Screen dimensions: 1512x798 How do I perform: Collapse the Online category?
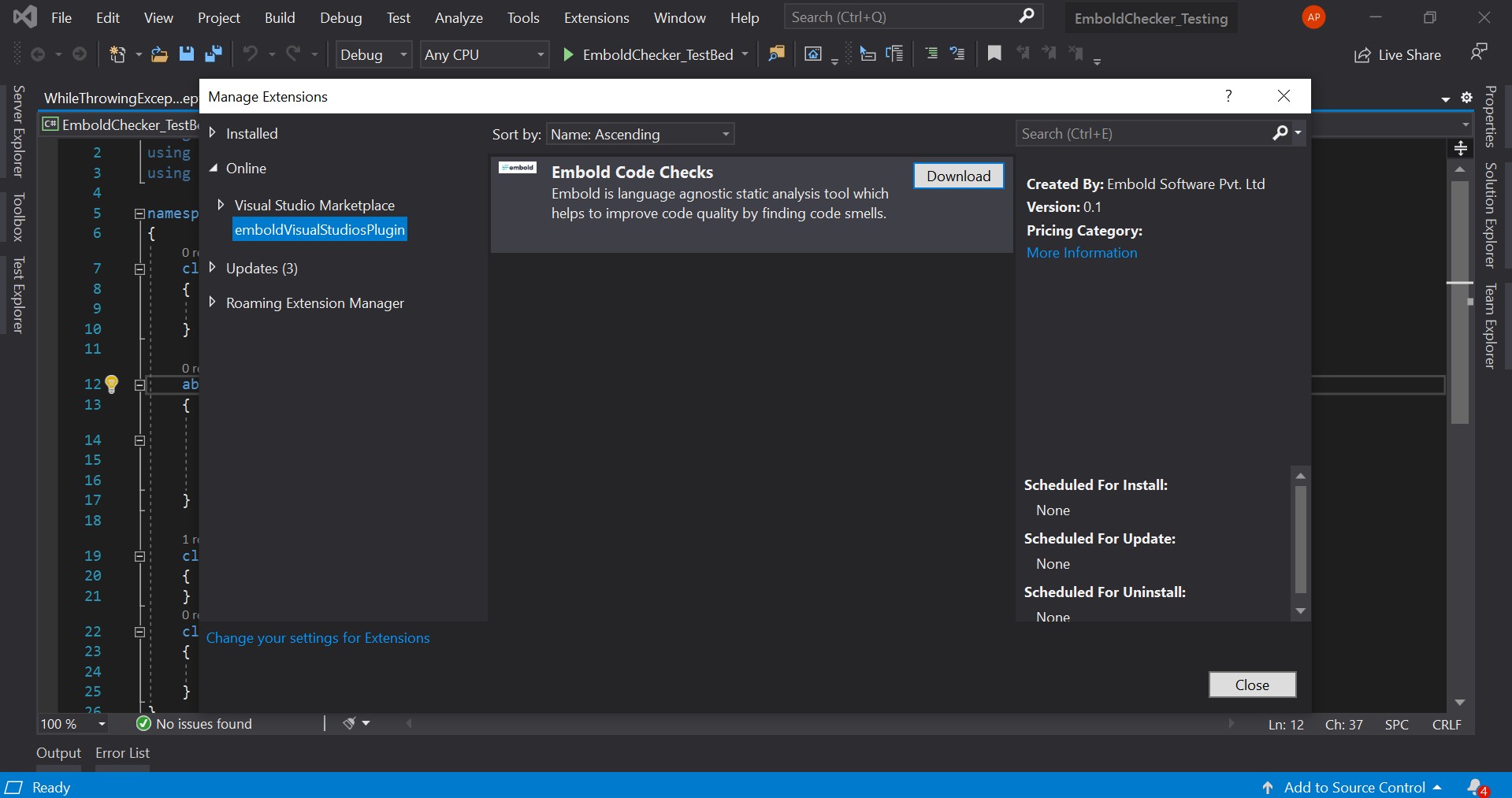(x=213, y=168)
